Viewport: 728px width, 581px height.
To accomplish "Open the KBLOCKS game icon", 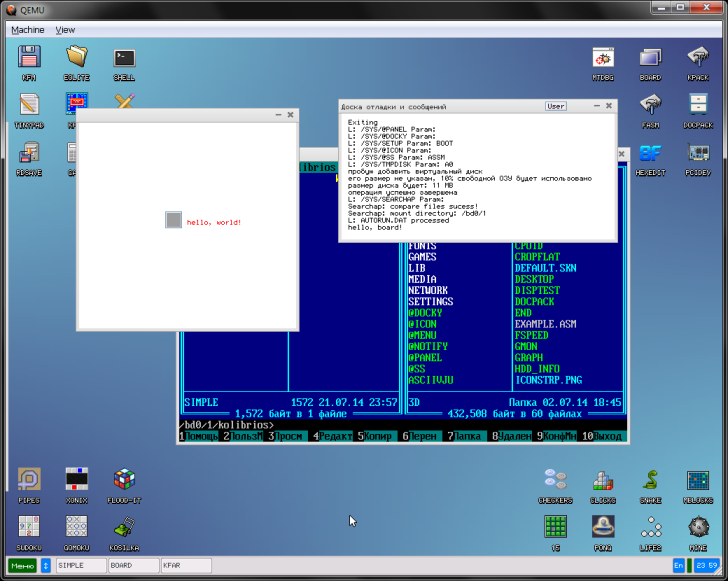I will coord(698,485).
